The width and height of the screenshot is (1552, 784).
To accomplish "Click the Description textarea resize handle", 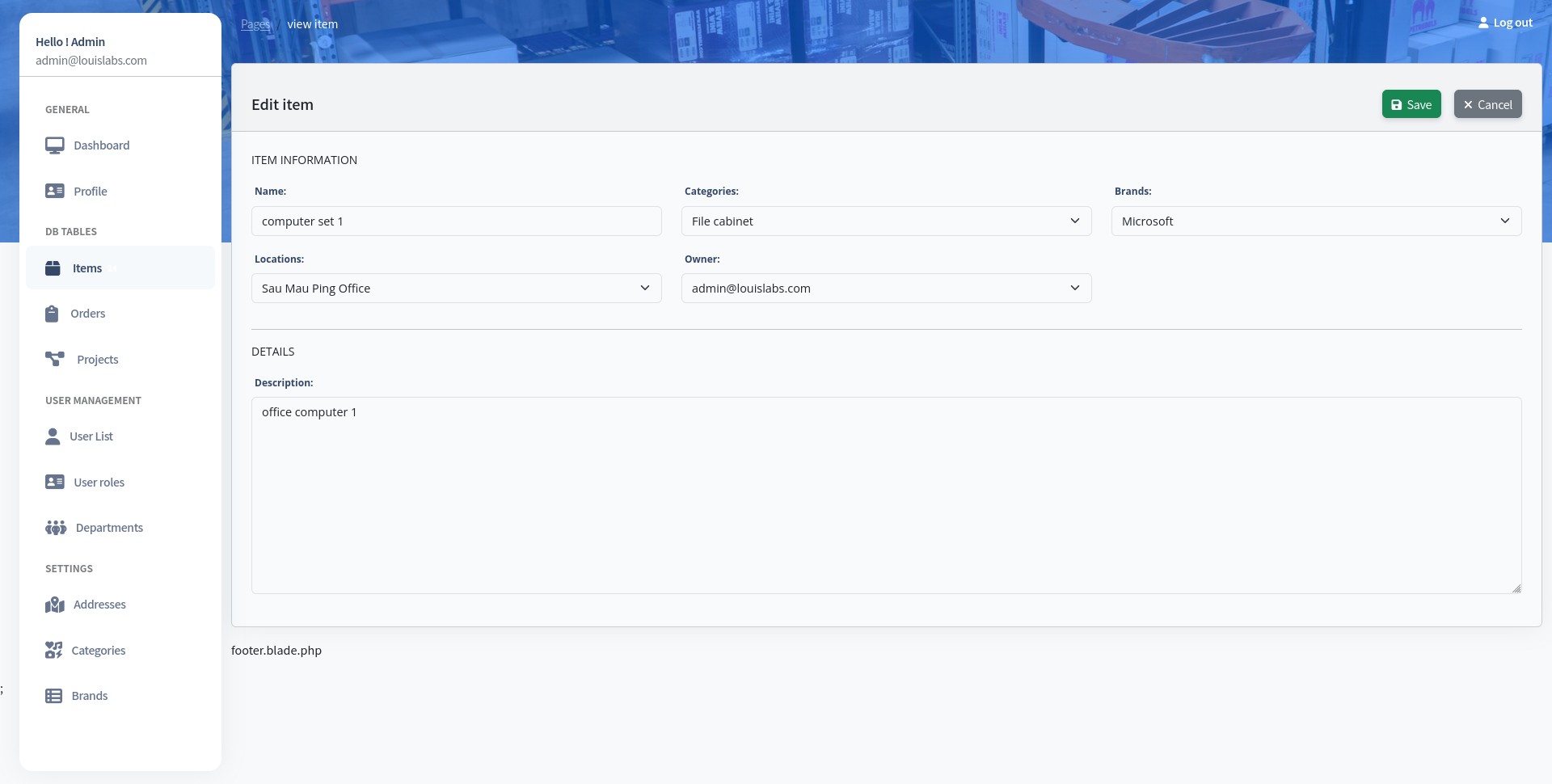I will 1516,588.
